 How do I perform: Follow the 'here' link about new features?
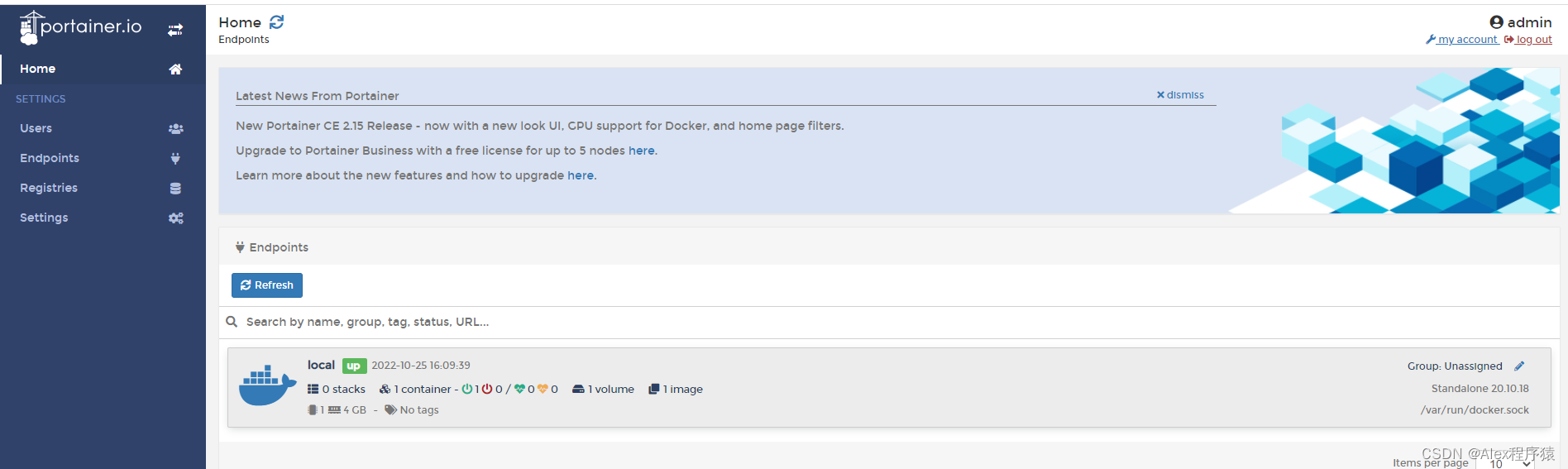click(581, 175)
